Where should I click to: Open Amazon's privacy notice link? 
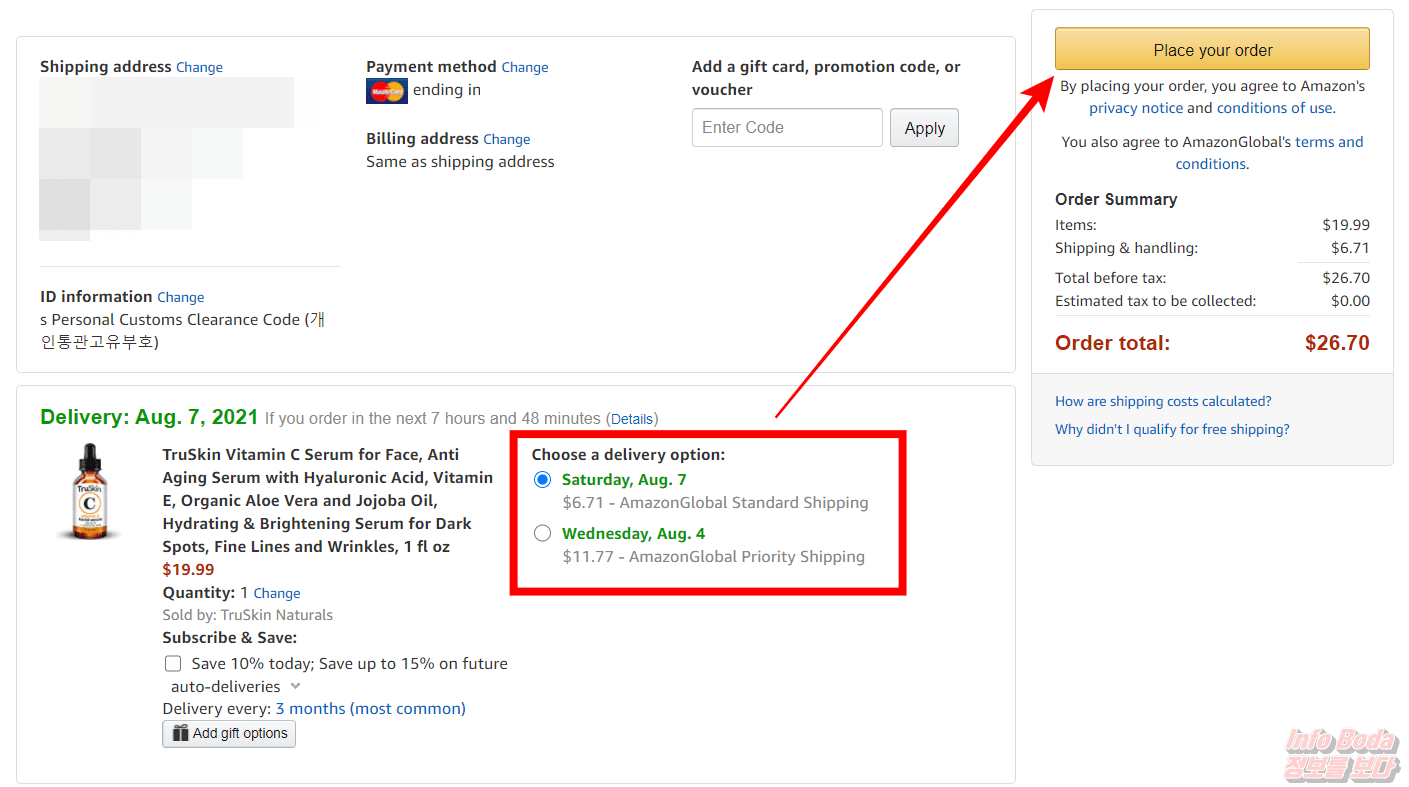click(1136, 108)
